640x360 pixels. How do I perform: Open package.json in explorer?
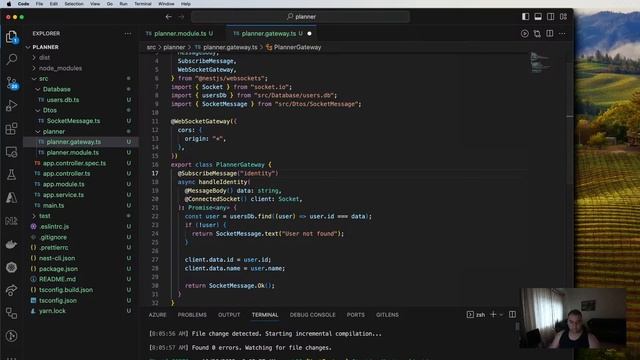[x=58, y=269]
